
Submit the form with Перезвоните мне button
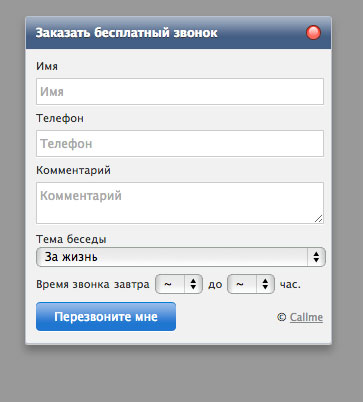(x=106, y=317)
